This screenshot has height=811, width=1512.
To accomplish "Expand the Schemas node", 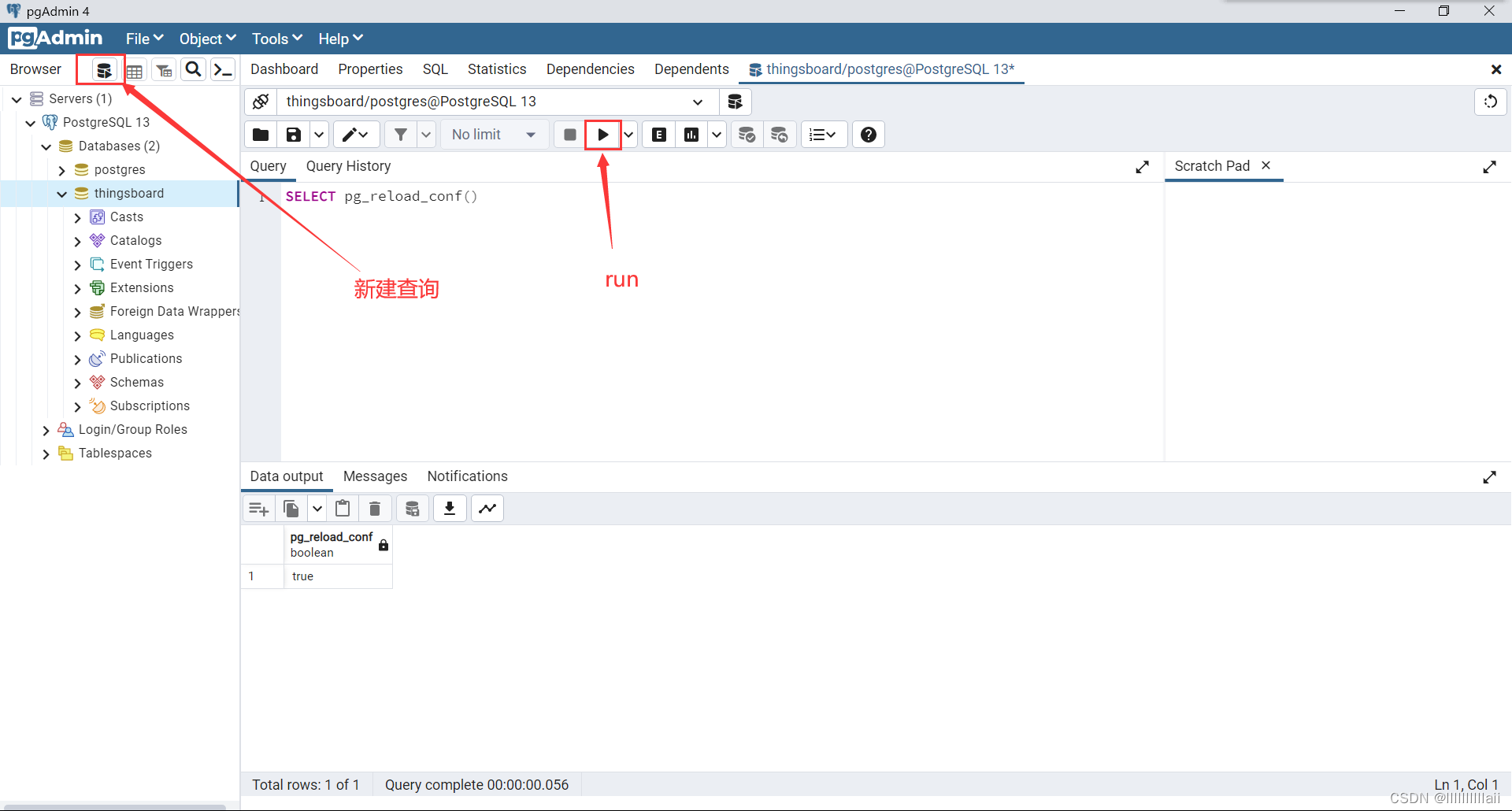I will (x=78, y=383).
